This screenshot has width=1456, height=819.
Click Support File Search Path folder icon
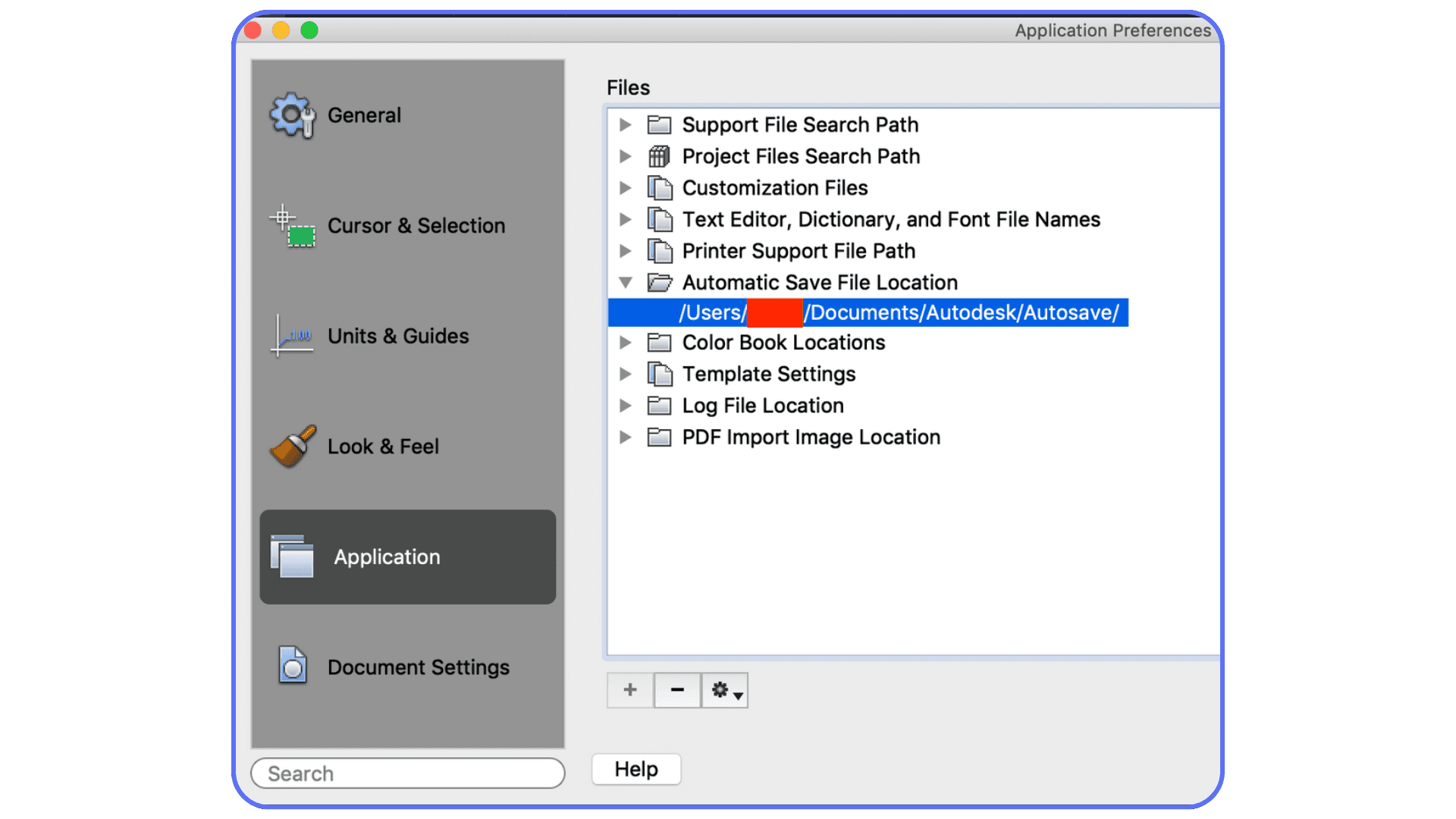[x=659, y=124]
